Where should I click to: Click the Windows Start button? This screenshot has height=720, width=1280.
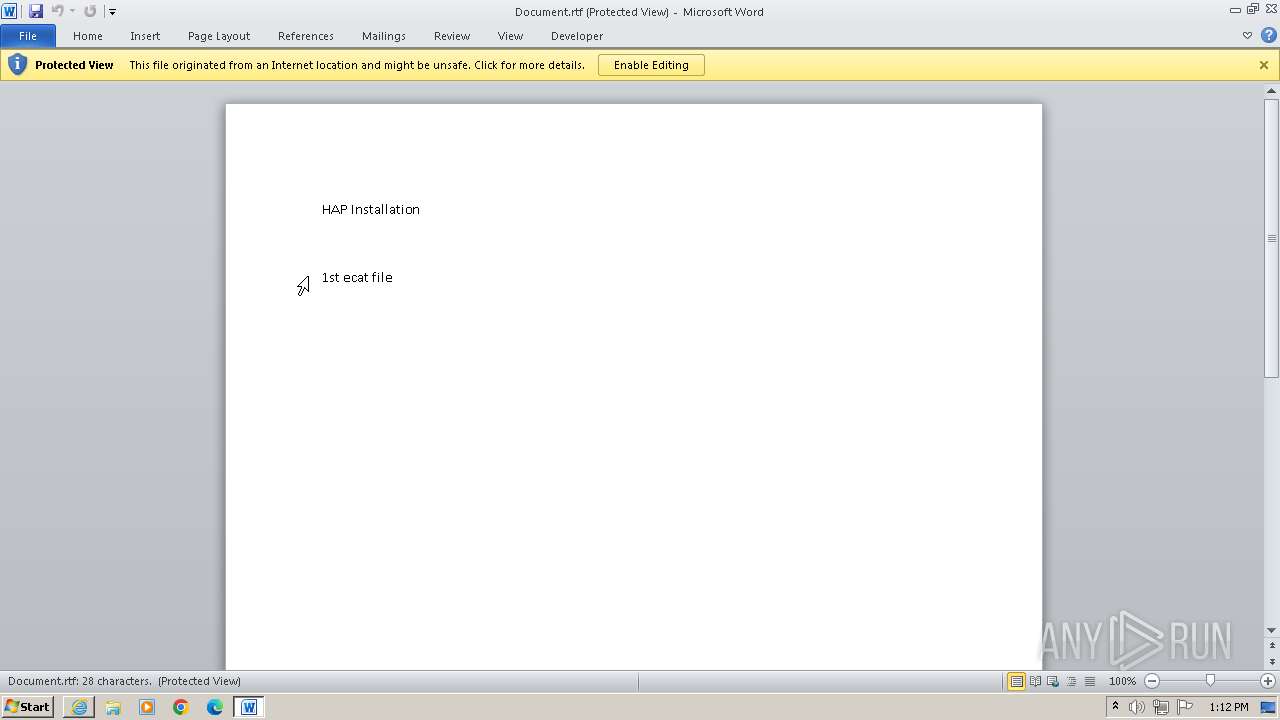27,707
